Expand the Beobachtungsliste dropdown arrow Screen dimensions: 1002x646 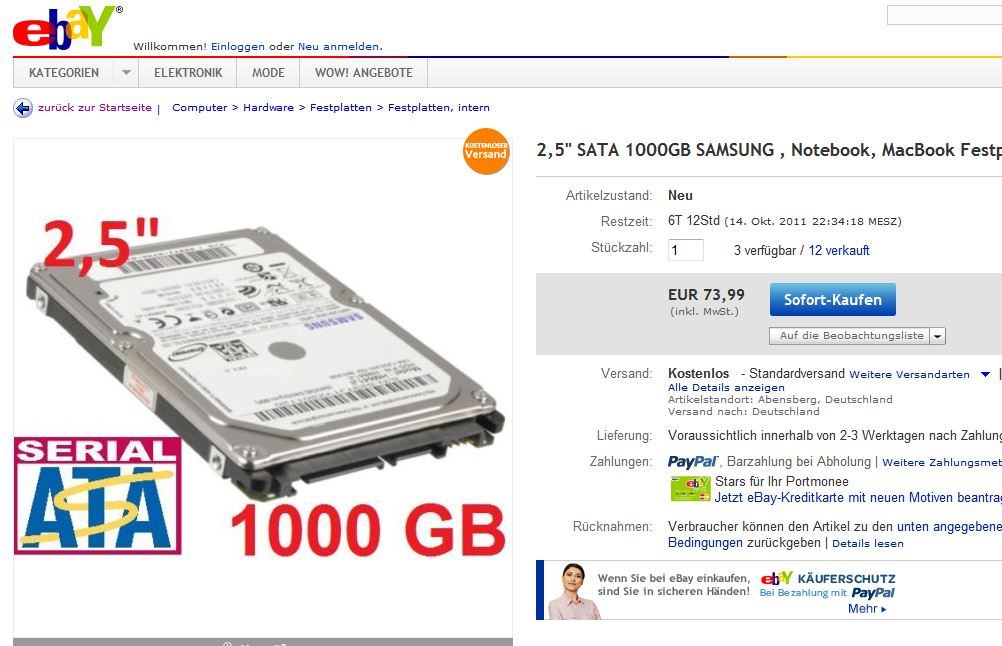(937, 336)
